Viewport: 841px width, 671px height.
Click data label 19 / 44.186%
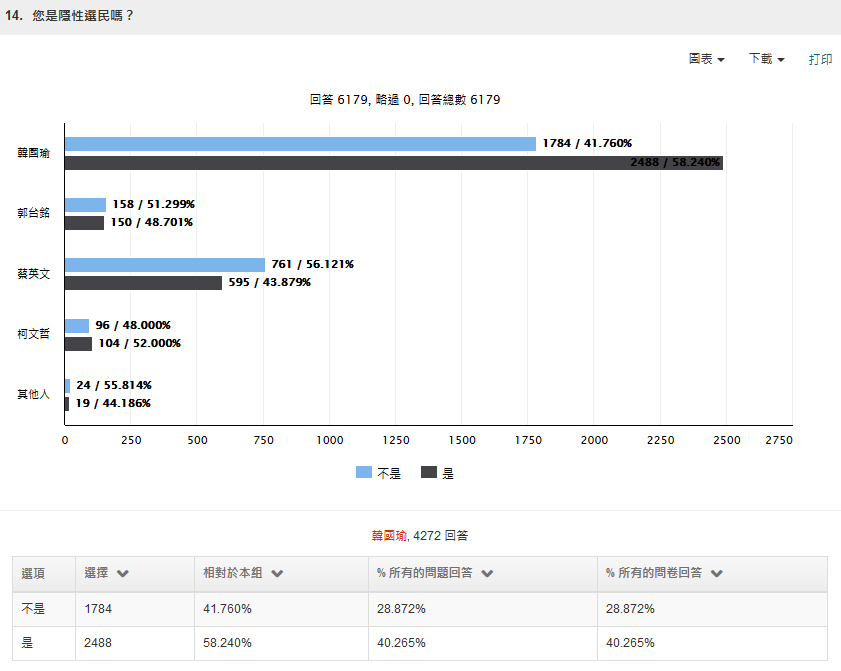113,403
